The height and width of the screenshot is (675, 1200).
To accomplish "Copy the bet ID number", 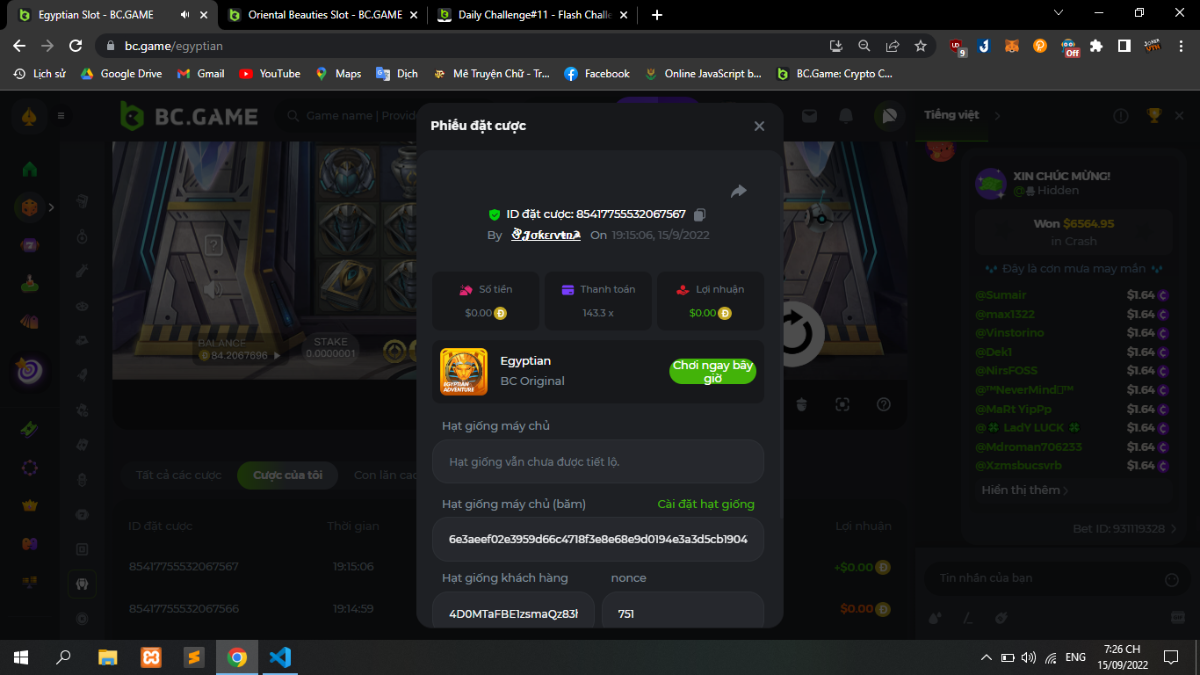I will [700, 215].
